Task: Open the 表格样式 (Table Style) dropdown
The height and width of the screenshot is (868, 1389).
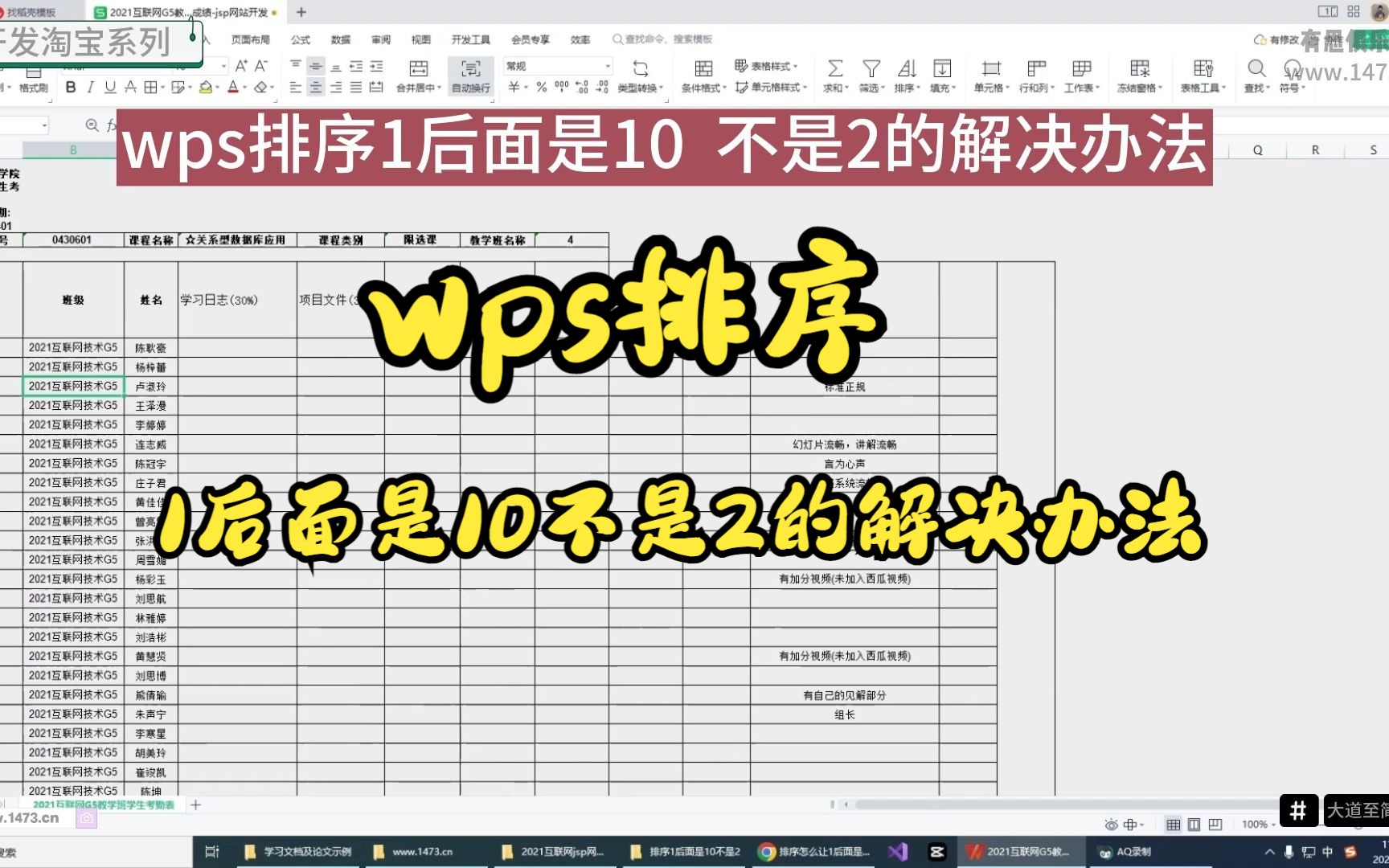Action: click(764, 67)
